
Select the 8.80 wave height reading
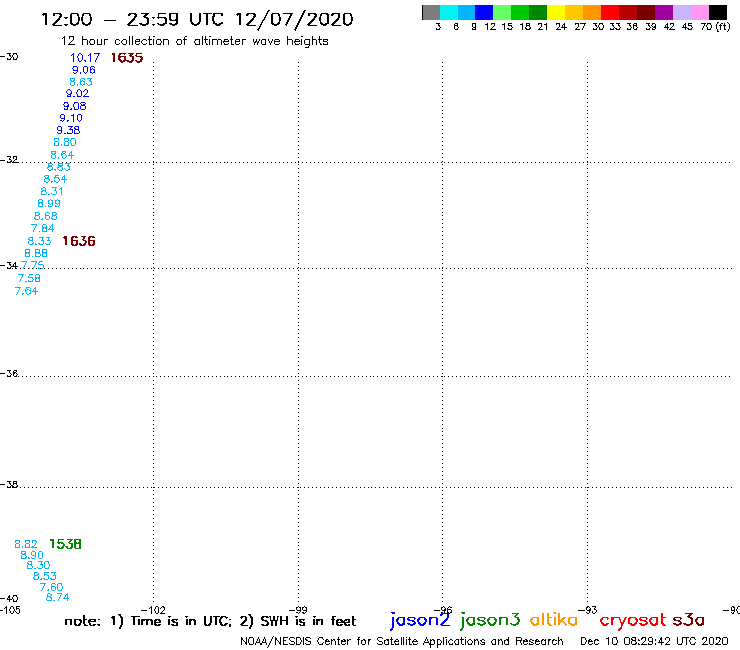tap(65, 142)
